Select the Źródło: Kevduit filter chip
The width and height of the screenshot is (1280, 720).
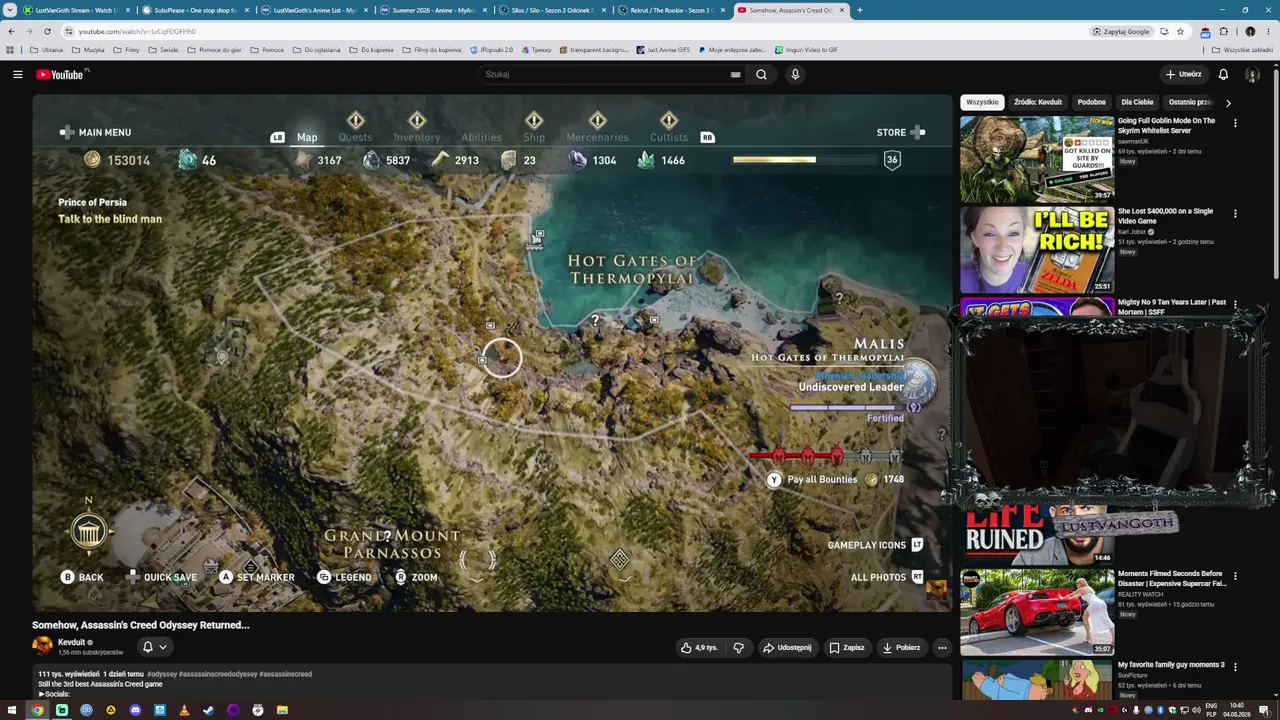pyautogui.click(x=1038, y=102)
